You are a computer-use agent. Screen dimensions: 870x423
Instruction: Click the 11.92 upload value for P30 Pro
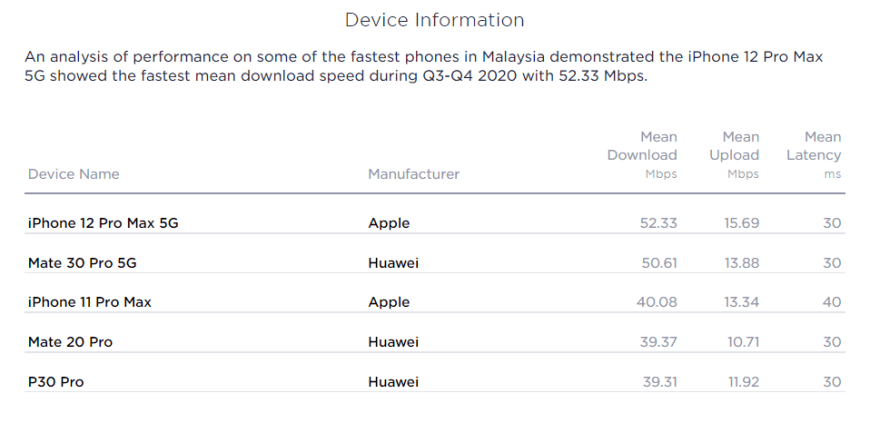tap(743, 381)
